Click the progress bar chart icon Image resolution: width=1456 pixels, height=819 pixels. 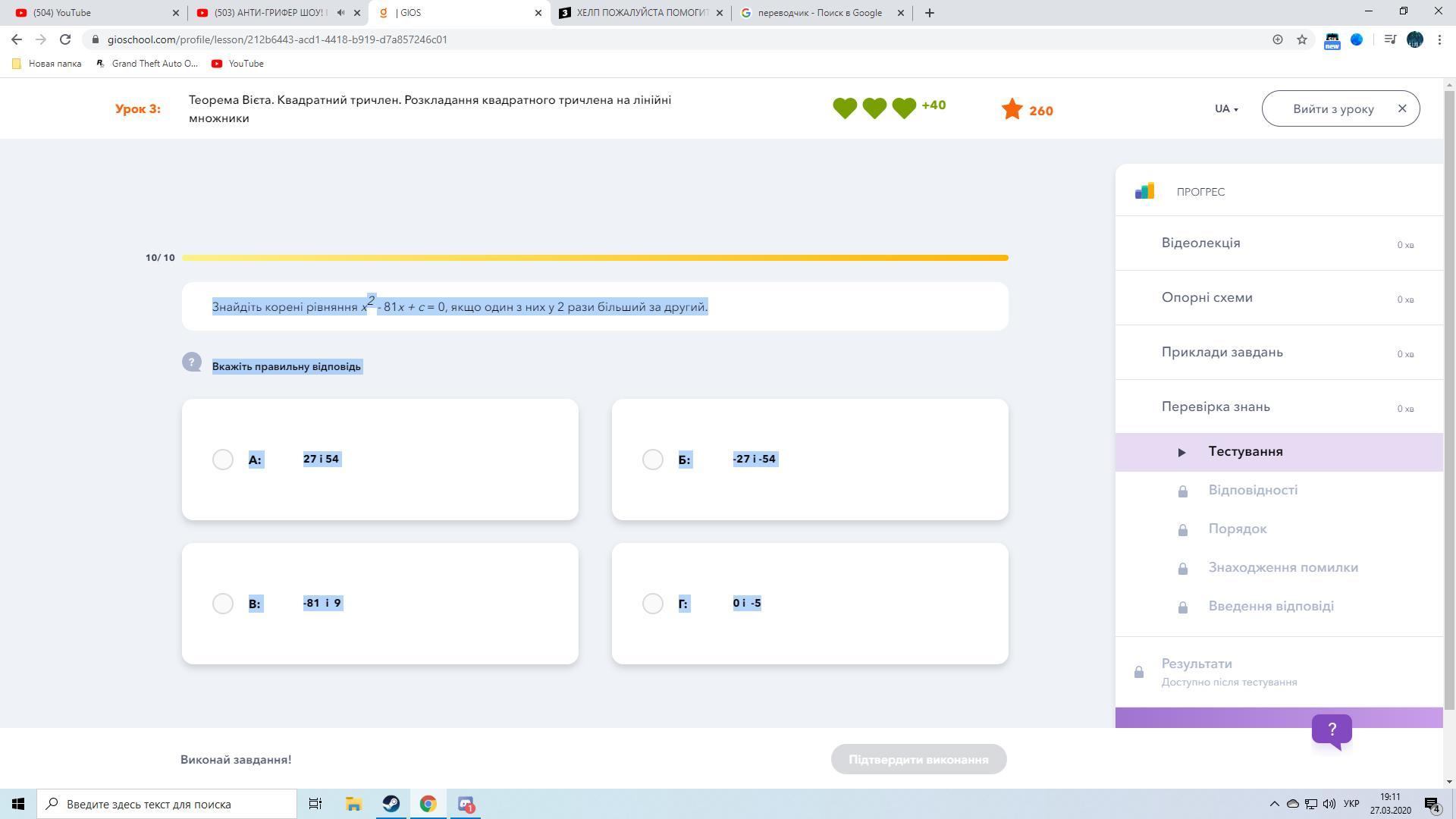[1144, 191]
